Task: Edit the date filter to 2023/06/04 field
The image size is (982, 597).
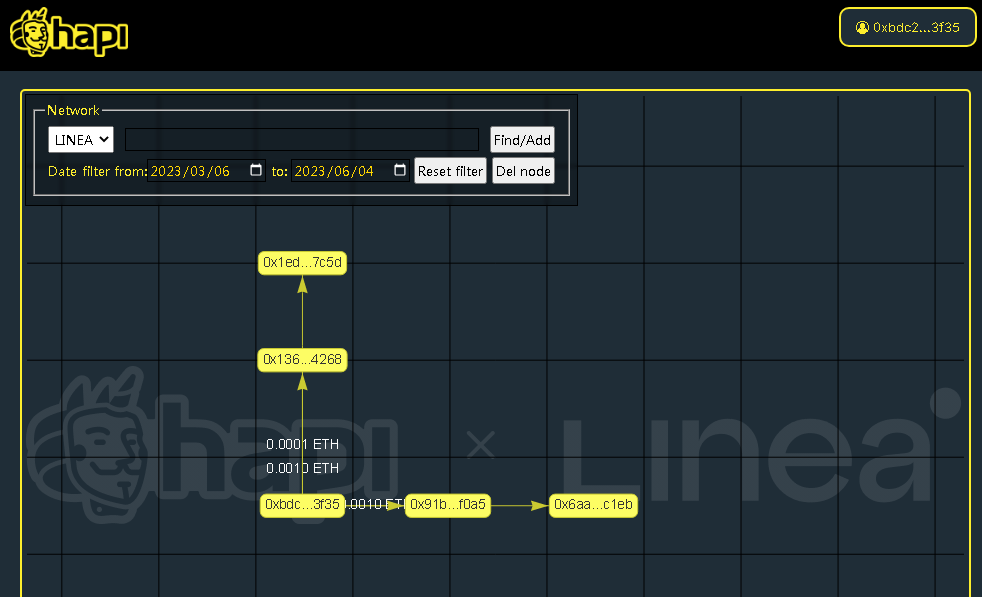Action: (x=350, y=171)
